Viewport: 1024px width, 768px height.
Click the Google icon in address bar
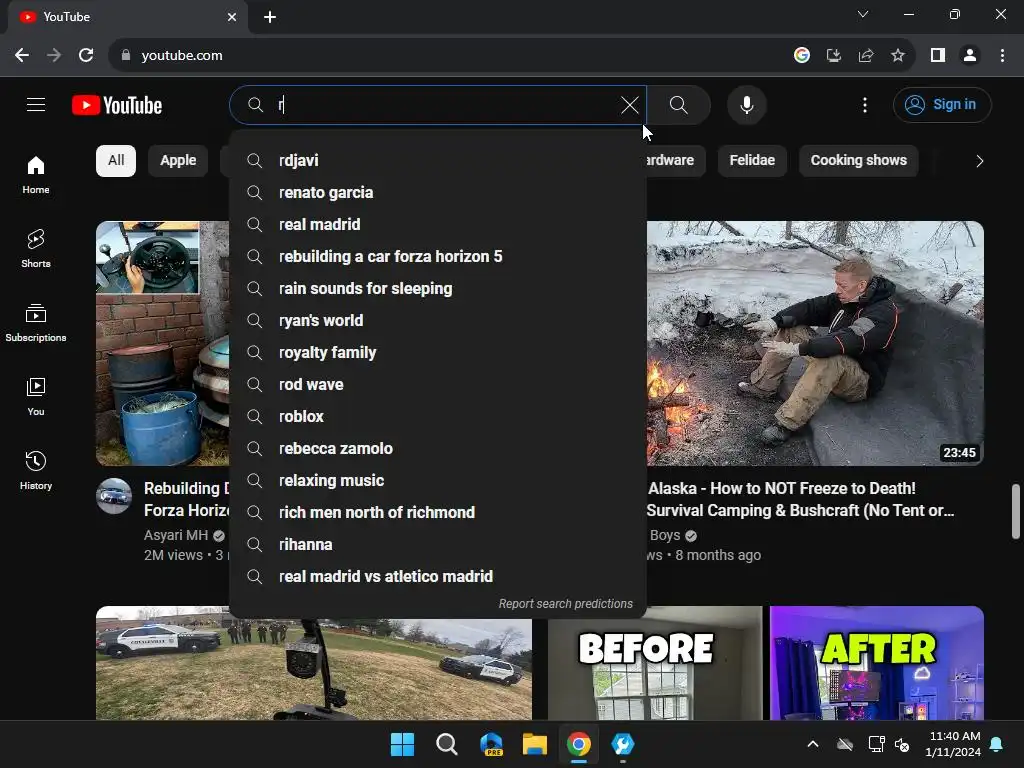coord(802,56)
